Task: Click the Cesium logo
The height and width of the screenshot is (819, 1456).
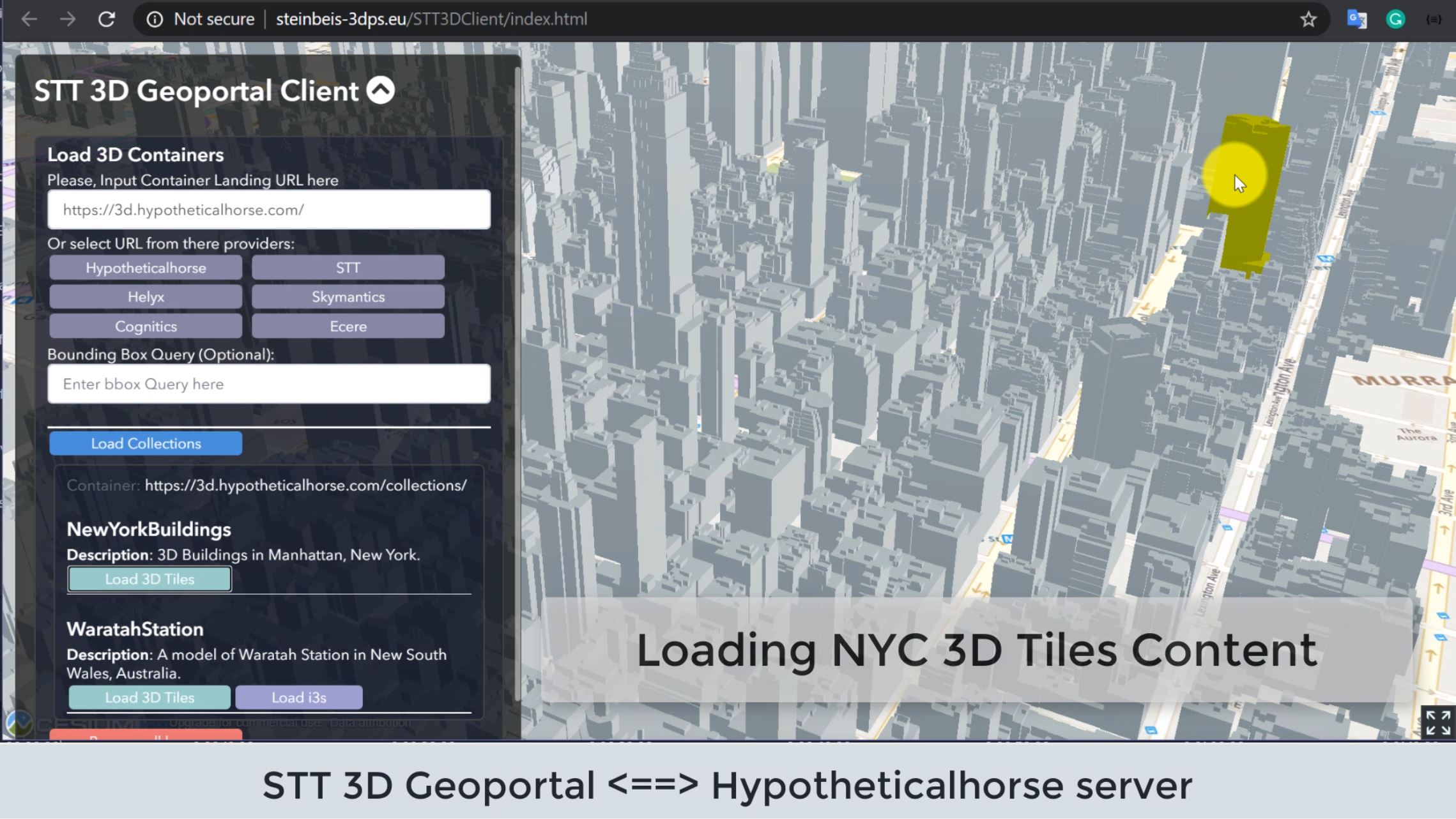Action: point(19,724)
